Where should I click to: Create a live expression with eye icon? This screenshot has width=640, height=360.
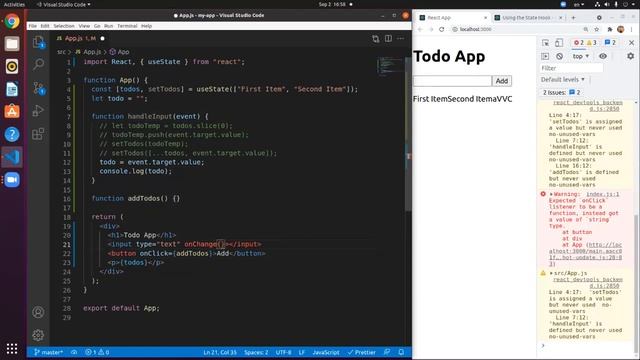603,56
